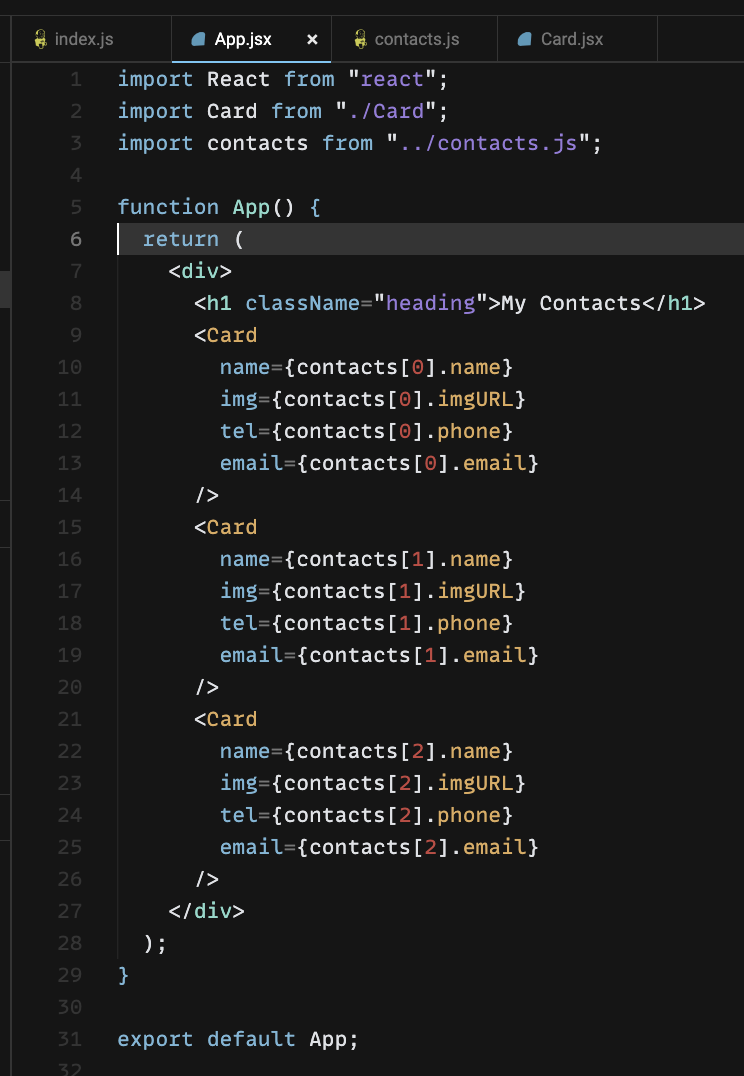Select the App.jsx tab
Image resolution: width=744 pixels, height=1076 pixels.
click(251, 39)
